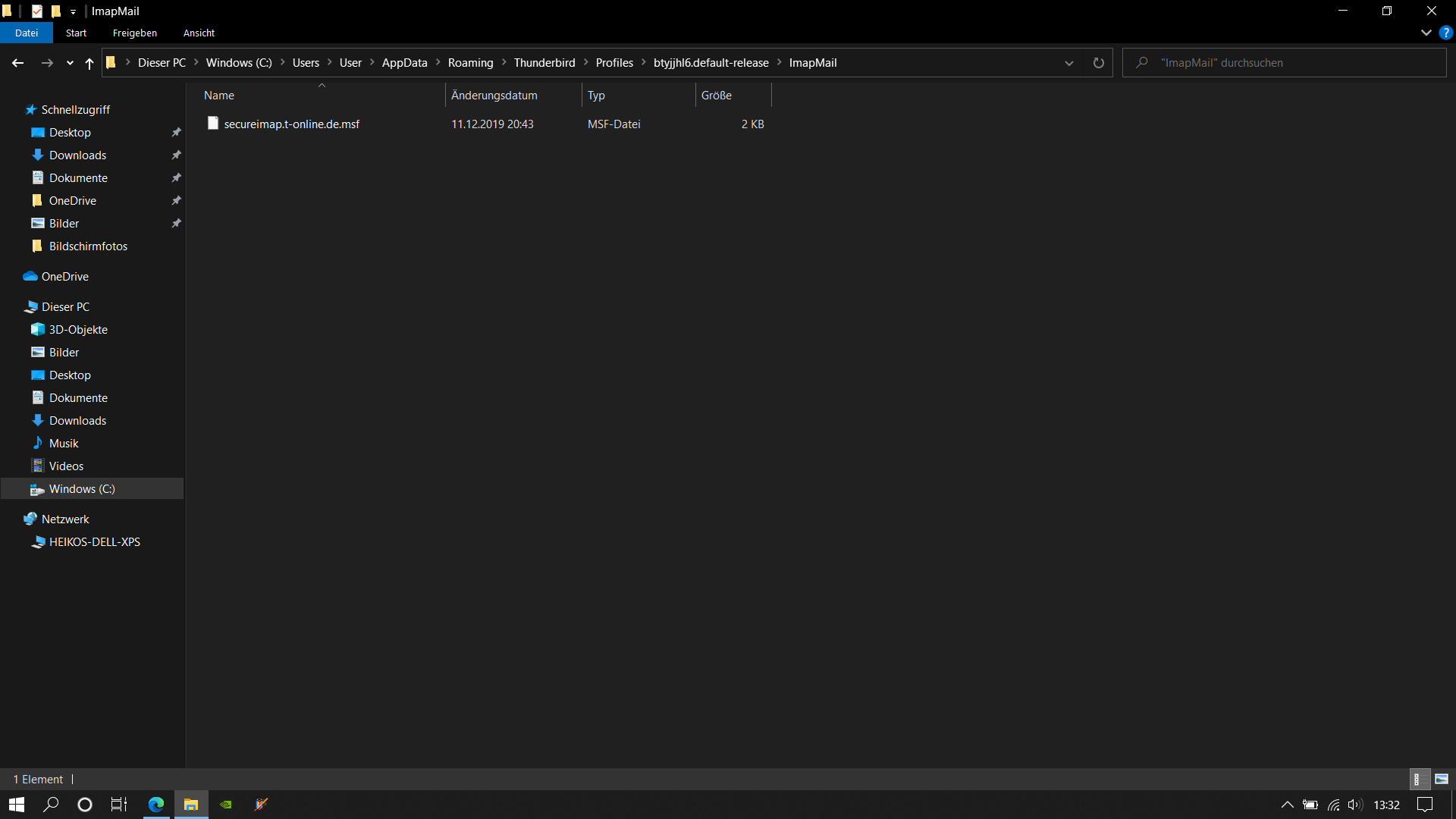The height and width of the screenshot is (819, 1456).
Task: Open Task View on the taskbar
Action: pos(119,805)
